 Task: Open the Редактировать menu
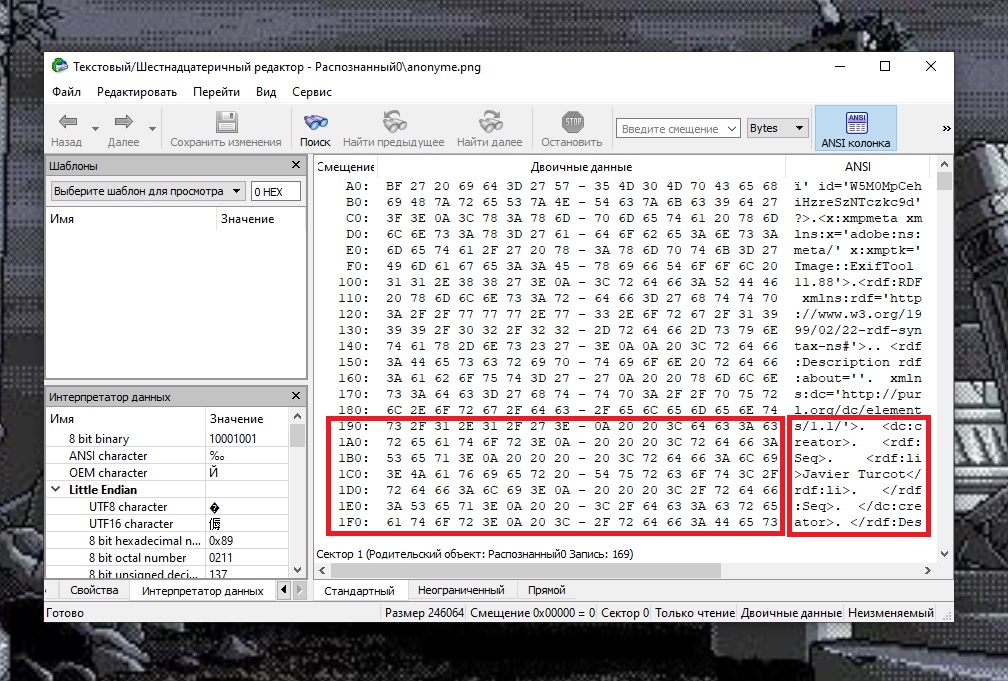tap(137, 92)
